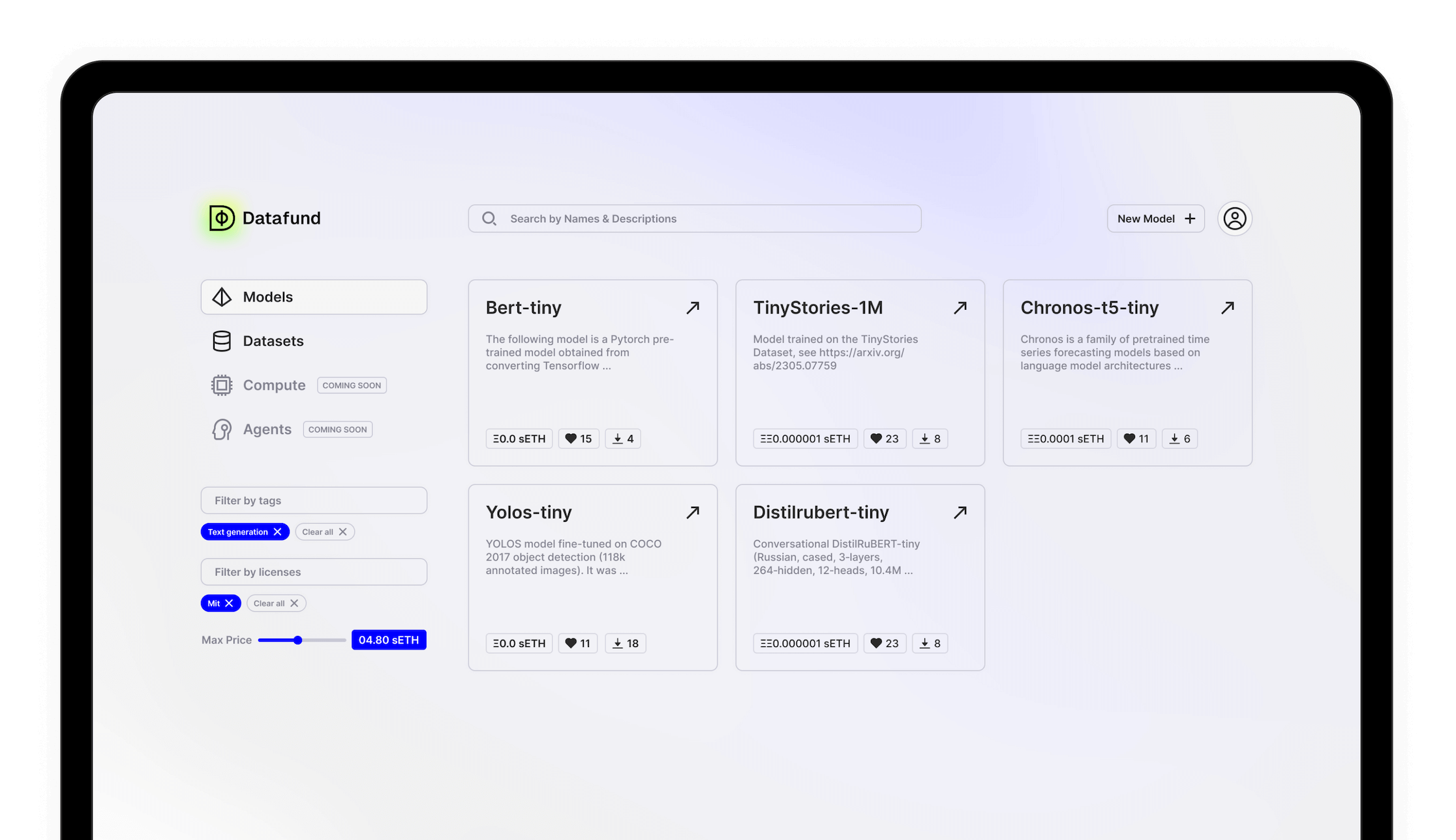1456x840 pixels.
Task: Select the Agents head icon
Action: tap(222, 429)
